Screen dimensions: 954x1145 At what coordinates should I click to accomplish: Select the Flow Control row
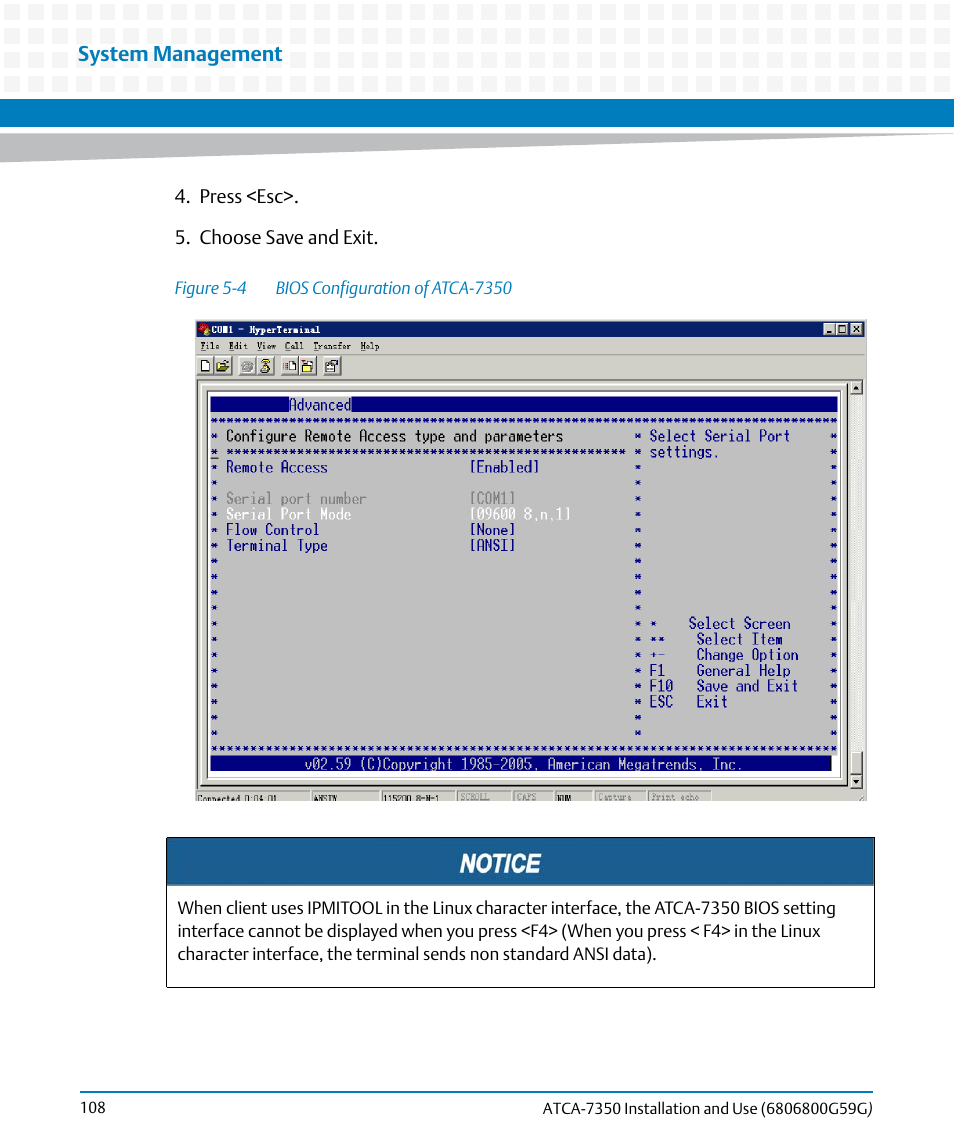pyautogui.click(x=370, y=530)
